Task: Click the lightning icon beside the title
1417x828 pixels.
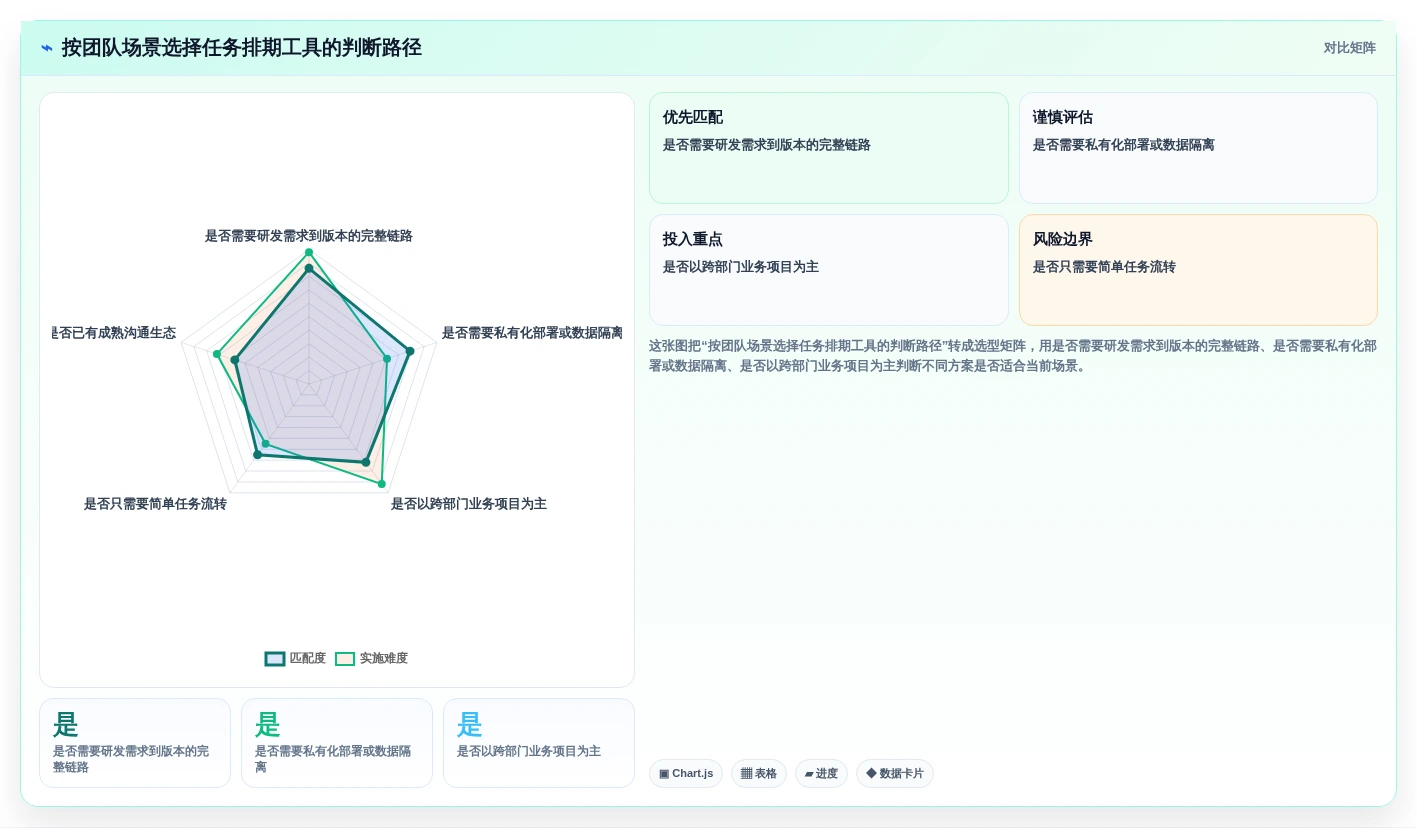Action: pos(47,48)
